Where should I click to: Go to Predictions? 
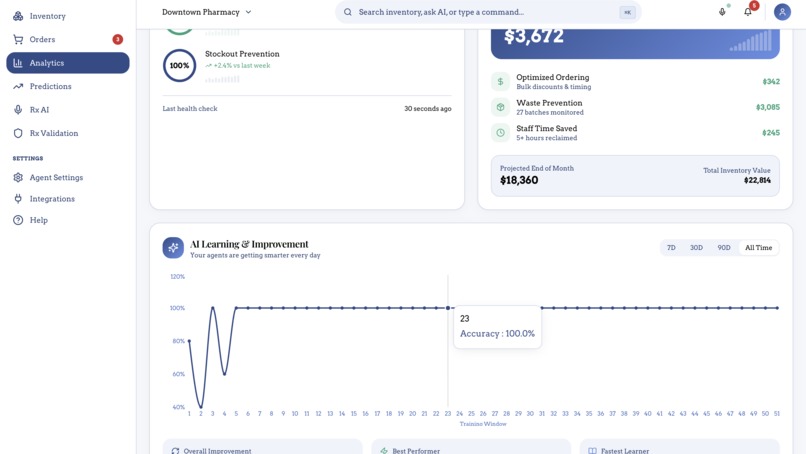(67, 86)
